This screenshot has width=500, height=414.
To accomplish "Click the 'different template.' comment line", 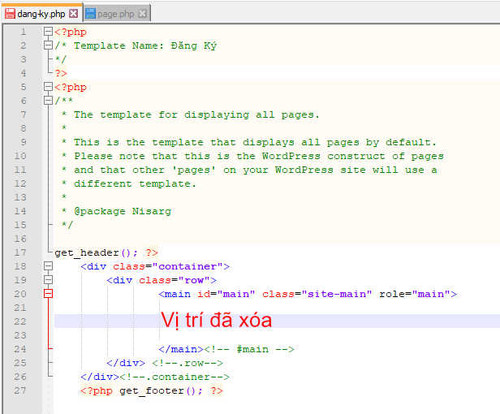I will pos(135,184).
